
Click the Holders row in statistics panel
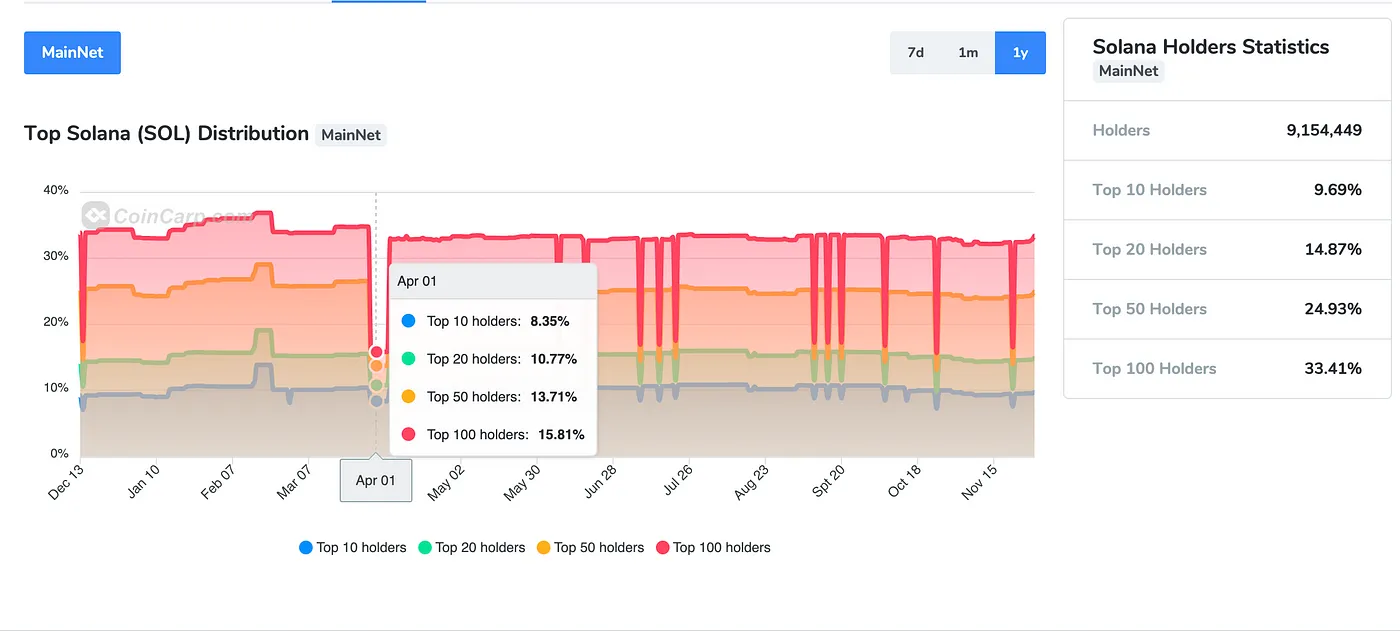click(1227, 130)
